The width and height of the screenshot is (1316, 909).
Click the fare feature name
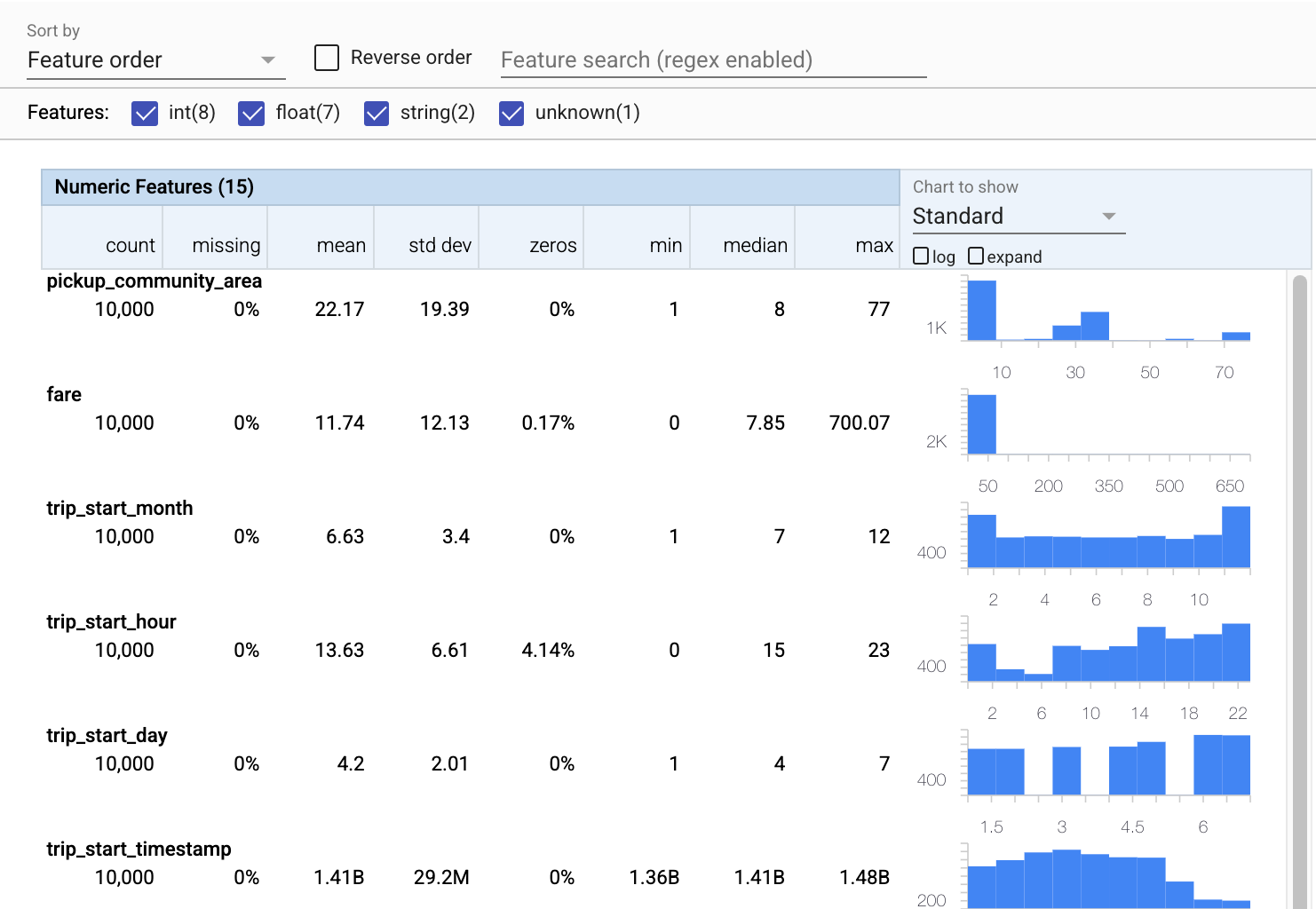(x=64, y=395)
